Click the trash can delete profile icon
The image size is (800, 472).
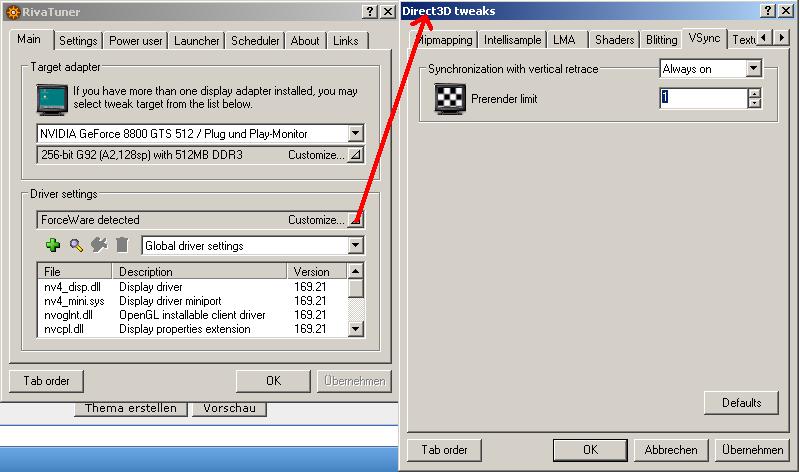coord(122,245)
